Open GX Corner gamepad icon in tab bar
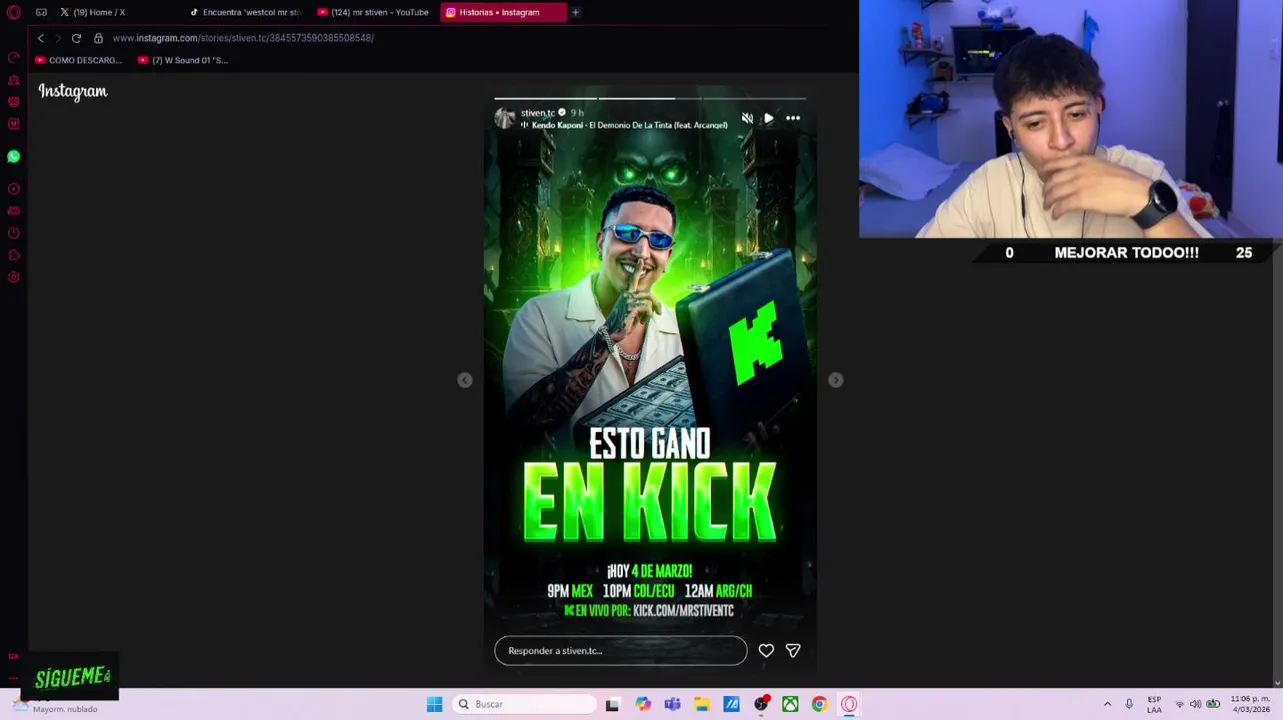This screenshot has width=1283, height=720. pos(41,12)
